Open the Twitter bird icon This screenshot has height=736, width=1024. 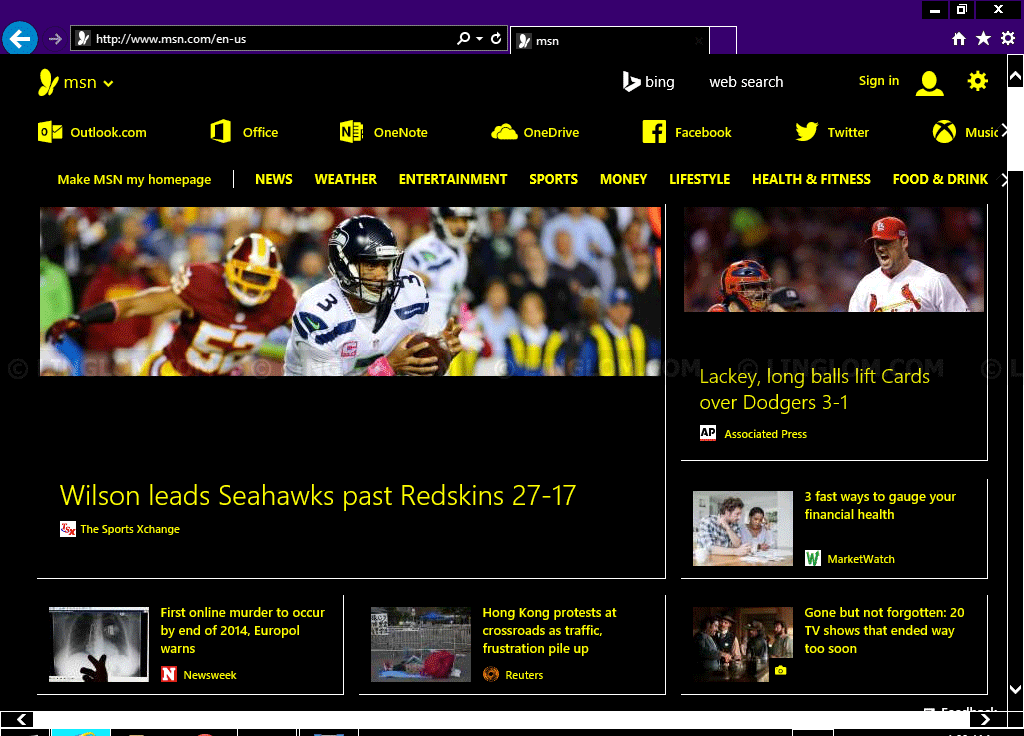[x=807, y=132]
